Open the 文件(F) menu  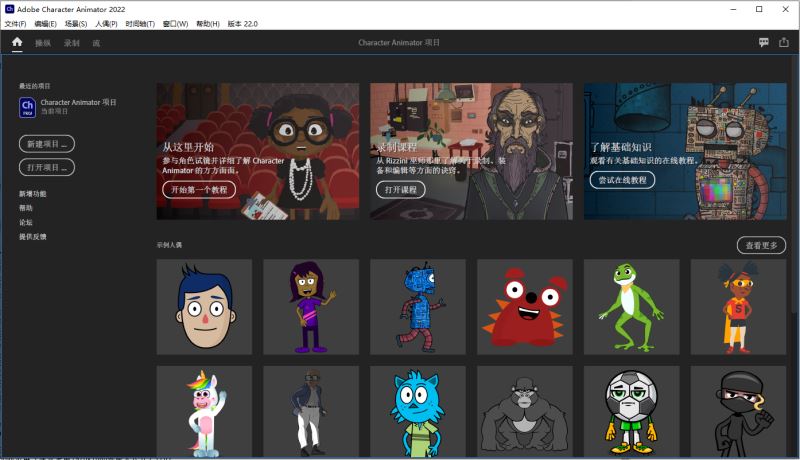(15, 24)
